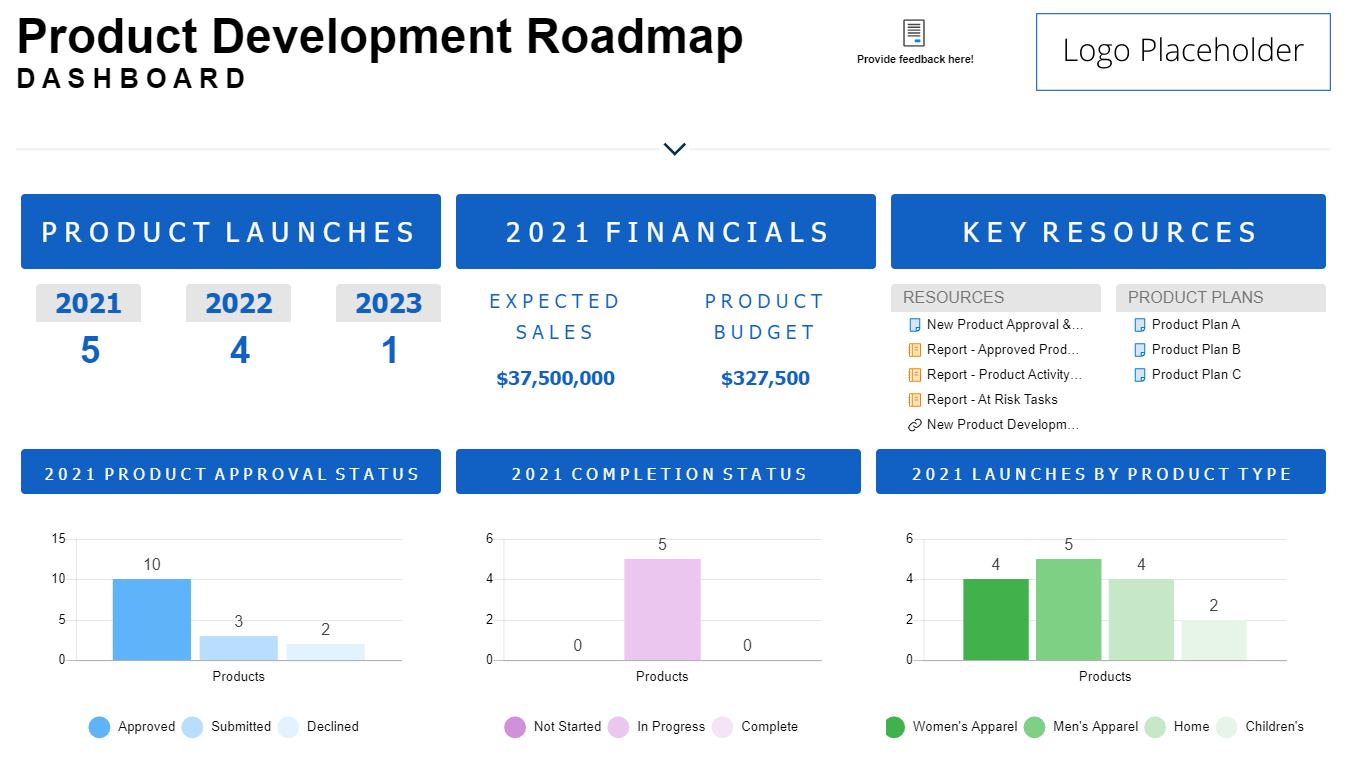Click the Not Started purple legend swatch
The image size is (1350, 768).
[515, 727]
